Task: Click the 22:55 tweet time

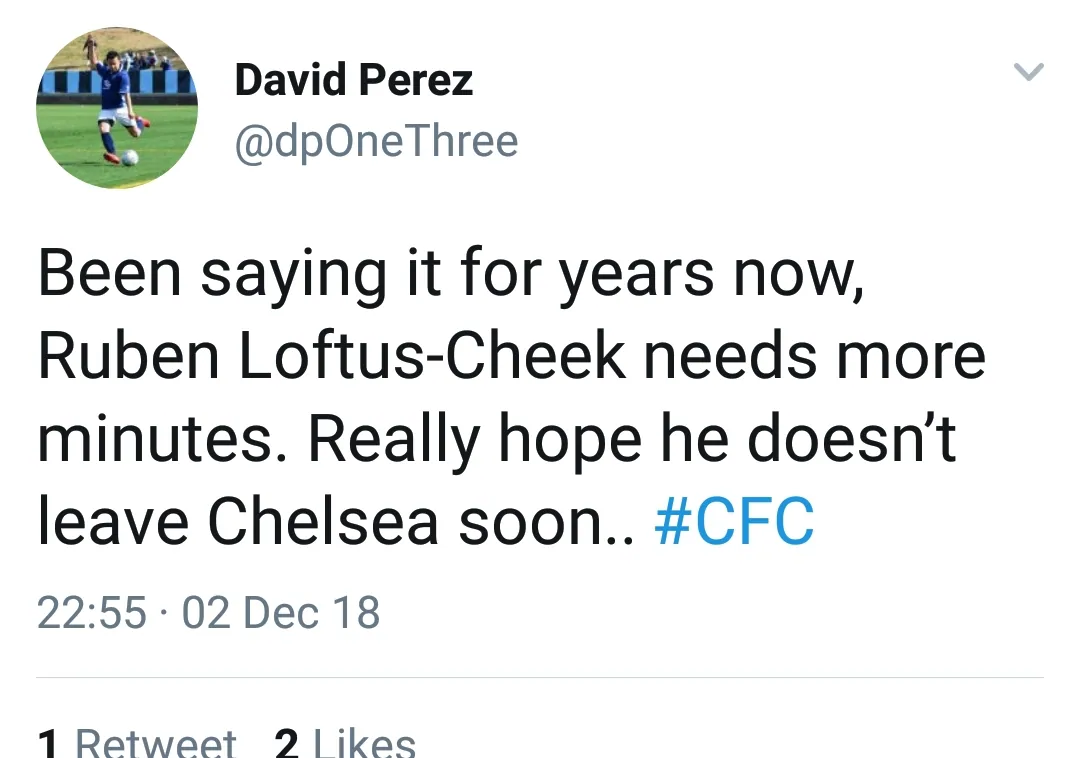Action: tap(92, 612)
